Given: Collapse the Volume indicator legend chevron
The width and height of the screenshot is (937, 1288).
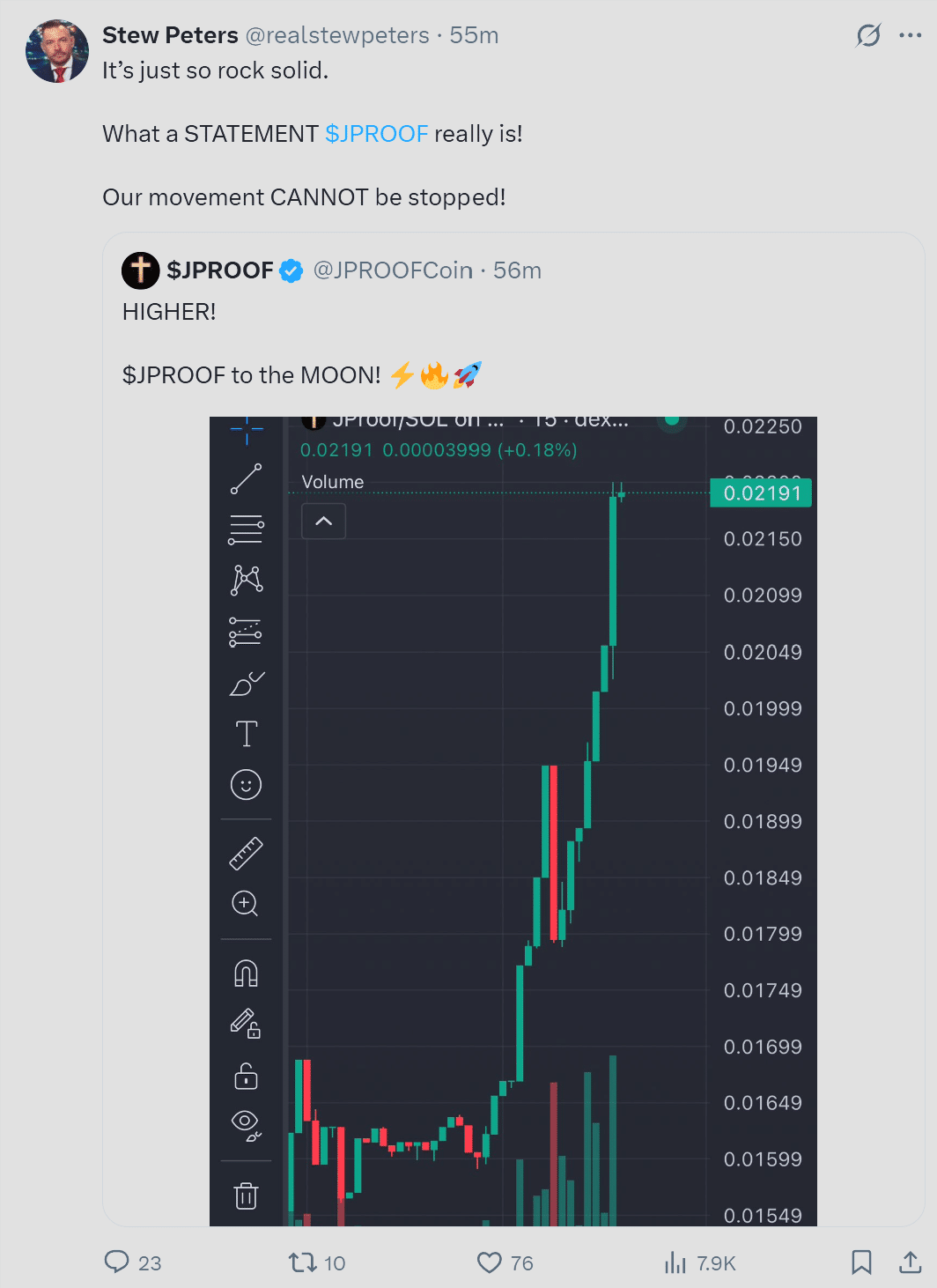Looking at the screenshot, I should pyautogui.click(x=324, y=521).
